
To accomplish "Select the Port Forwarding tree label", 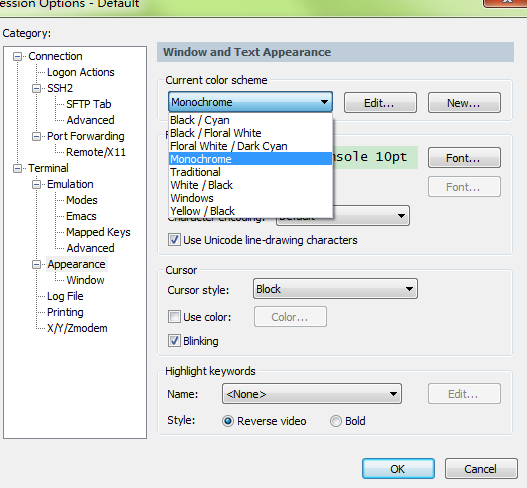I will tap(86, 136).
